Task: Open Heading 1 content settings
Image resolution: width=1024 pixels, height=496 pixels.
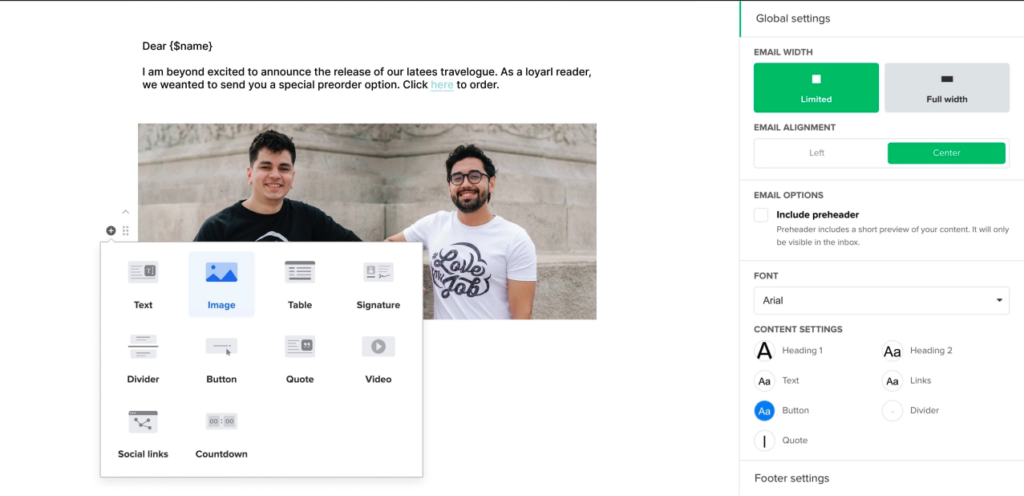Action: point(789,350)
